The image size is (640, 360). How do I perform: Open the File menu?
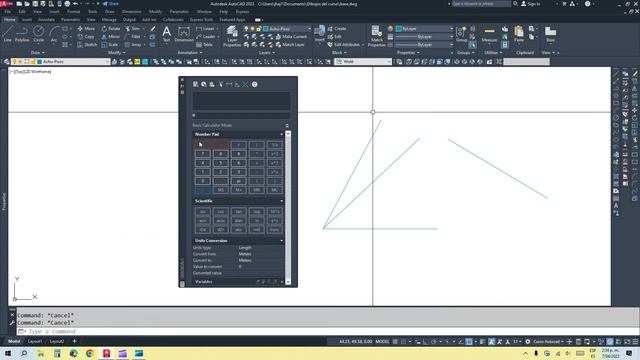point(8,12)
